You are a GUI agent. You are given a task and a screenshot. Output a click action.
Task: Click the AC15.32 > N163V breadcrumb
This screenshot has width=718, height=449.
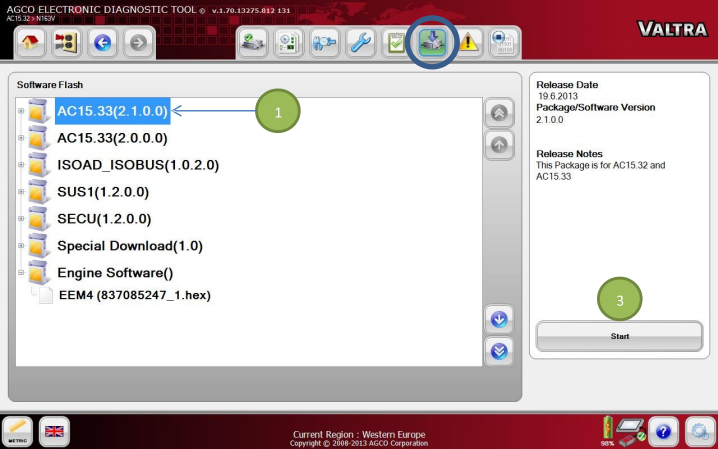30,19
